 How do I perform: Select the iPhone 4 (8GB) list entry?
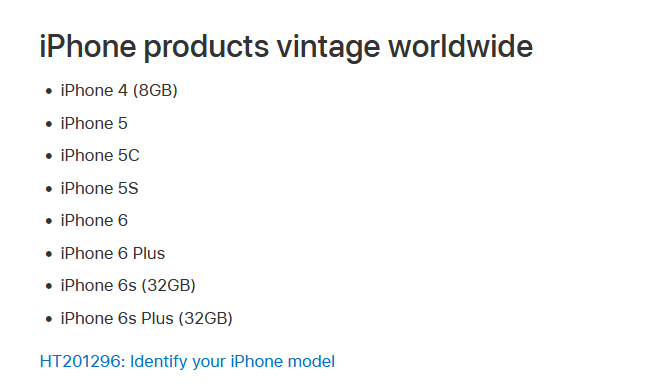119,91
